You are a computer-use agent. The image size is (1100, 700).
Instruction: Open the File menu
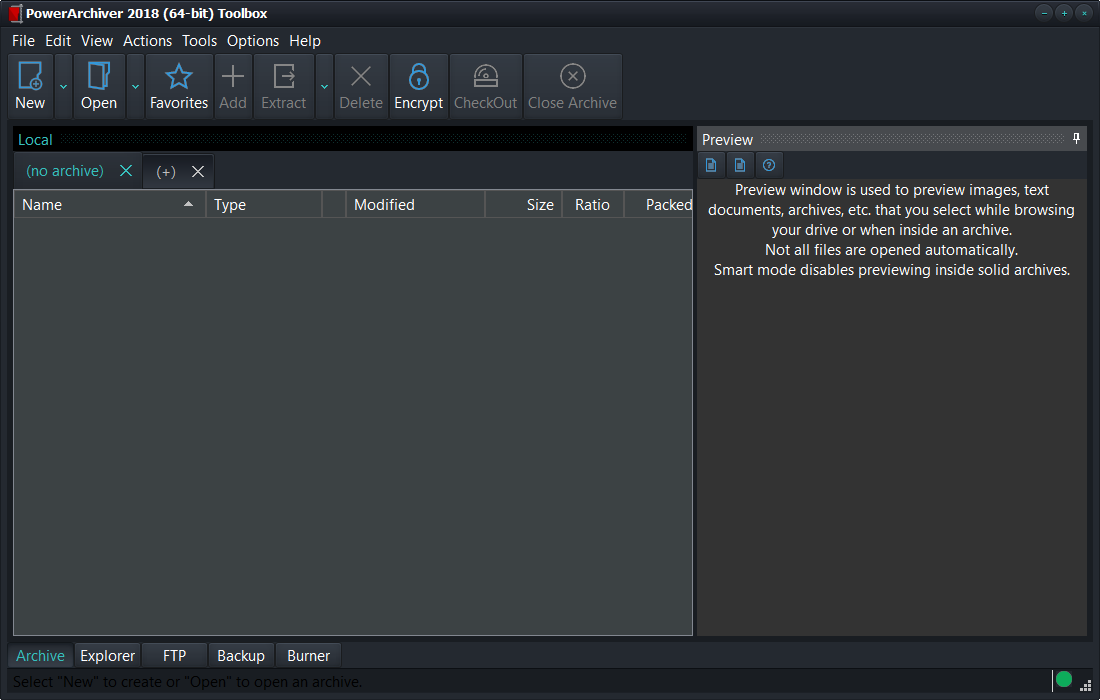[x=23, y=41]
